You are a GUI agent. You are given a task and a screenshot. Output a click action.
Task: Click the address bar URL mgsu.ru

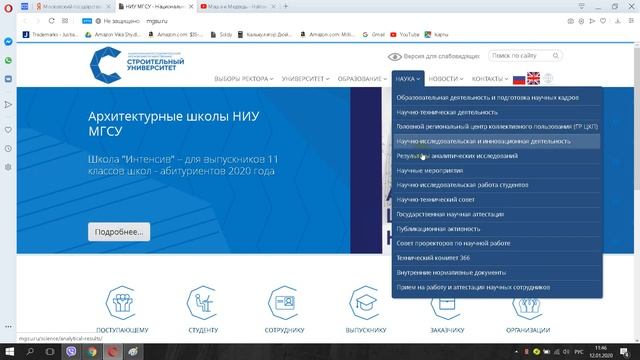pyautogui.click(x=157, y=21)
